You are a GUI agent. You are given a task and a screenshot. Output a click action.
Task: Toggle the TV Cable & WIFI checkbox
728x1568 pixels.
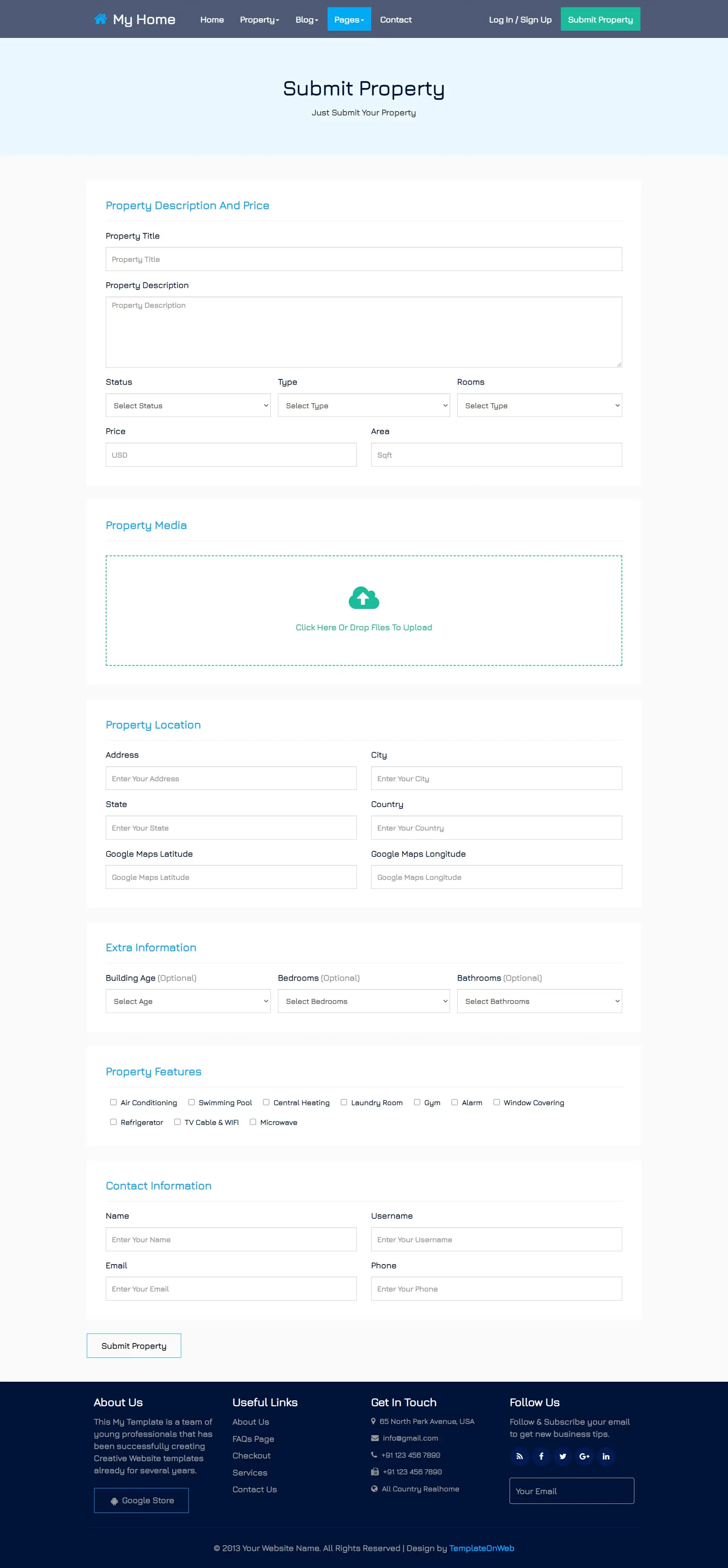[177, 1122]
